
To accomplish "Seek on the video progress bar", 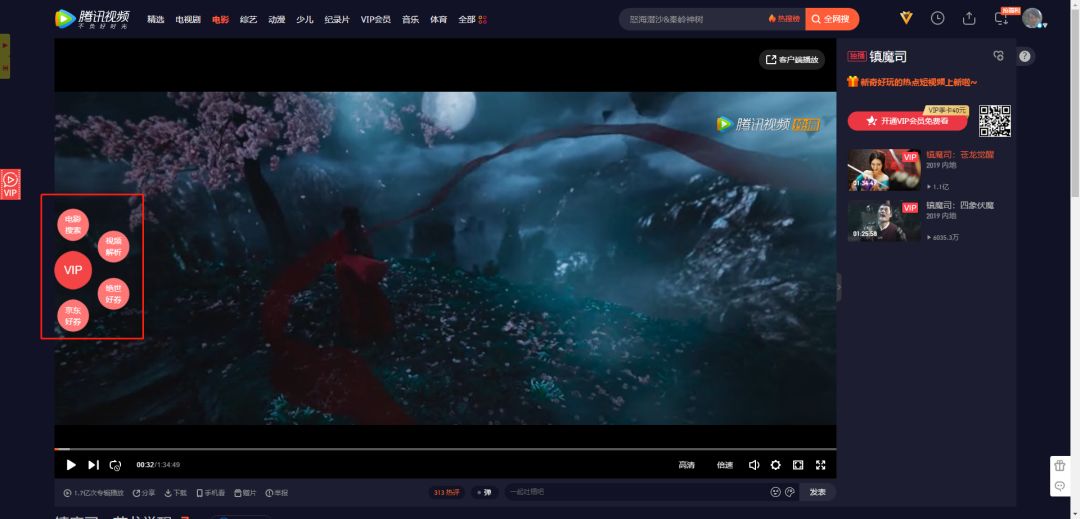I will coord(445,449).
